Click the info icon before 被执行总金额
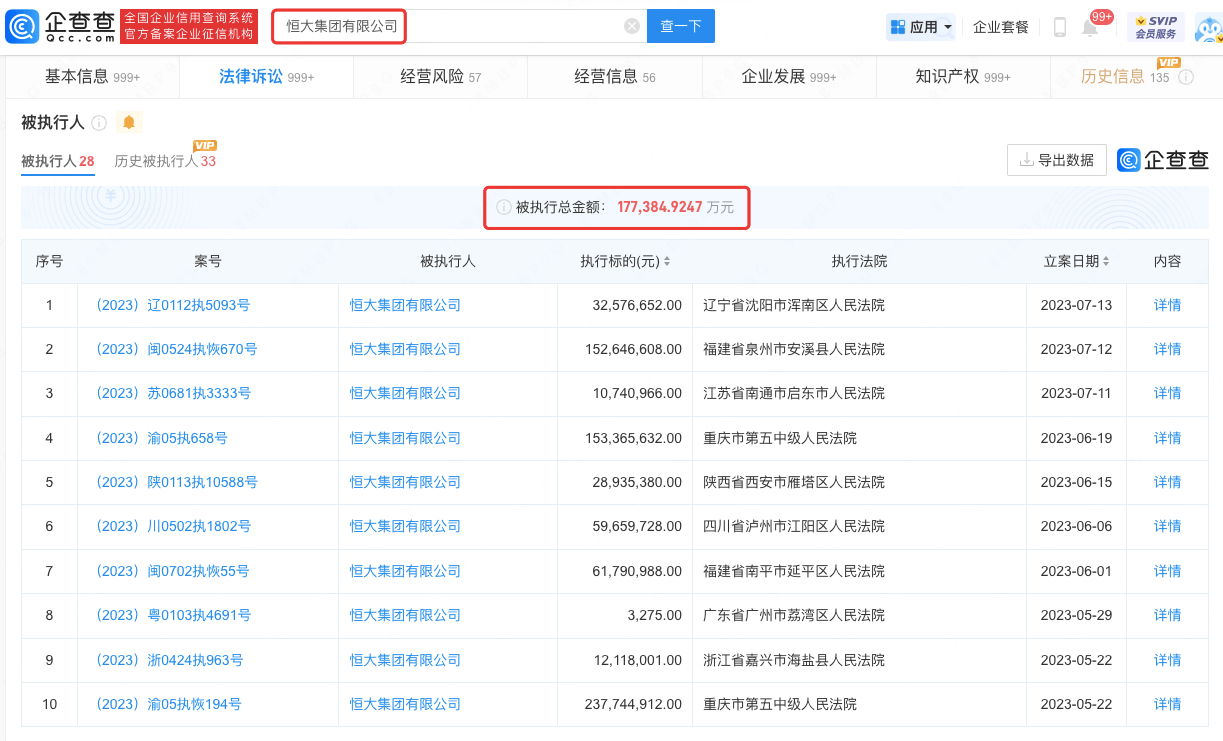The image size is (1223, 741). coord(503,207)
